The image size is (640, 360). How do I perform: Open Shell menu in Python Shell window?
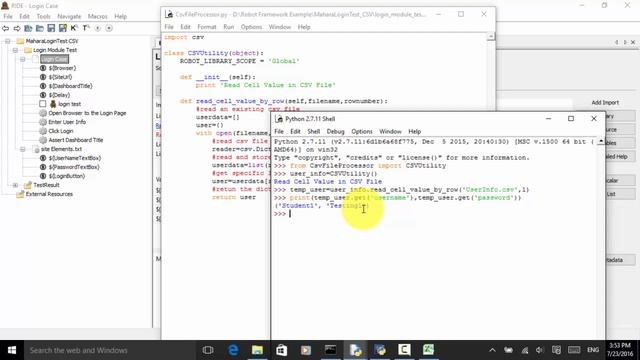tap(313, 131)
